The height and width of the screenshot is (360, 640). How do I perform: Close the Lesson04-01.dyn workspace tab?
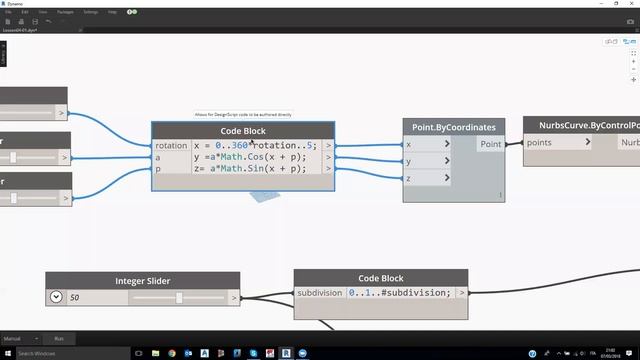[80, 30]
